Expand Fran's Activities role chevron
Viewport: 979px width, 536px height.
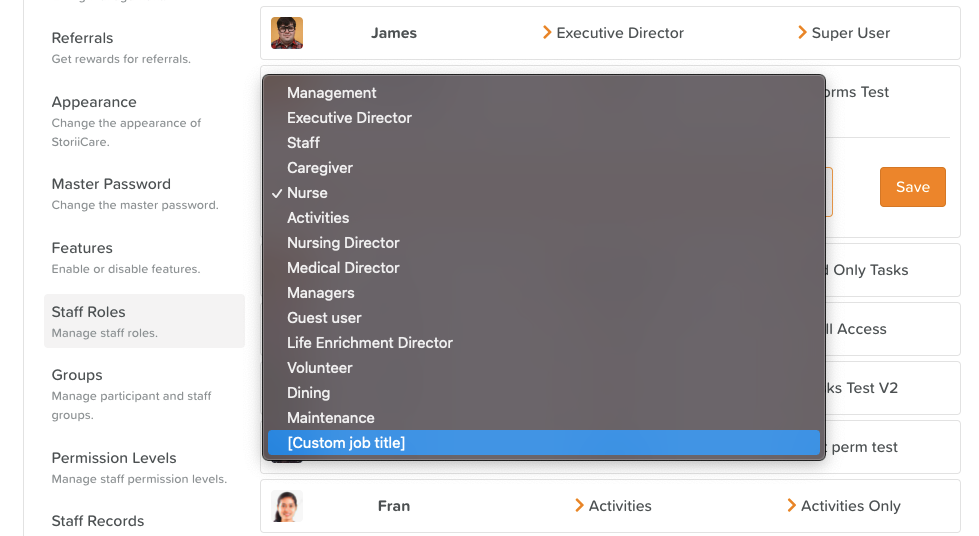(x=579, y=505)
